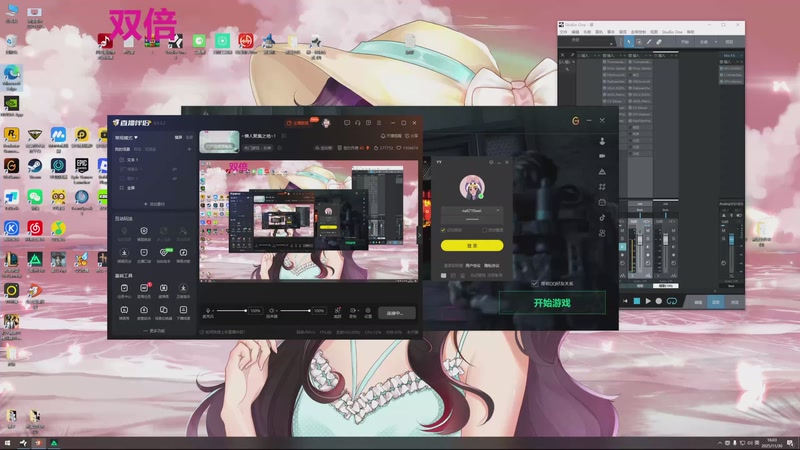Click play in Studio One transport
This screenshot has height=450, width=800.
pos(648,301)
